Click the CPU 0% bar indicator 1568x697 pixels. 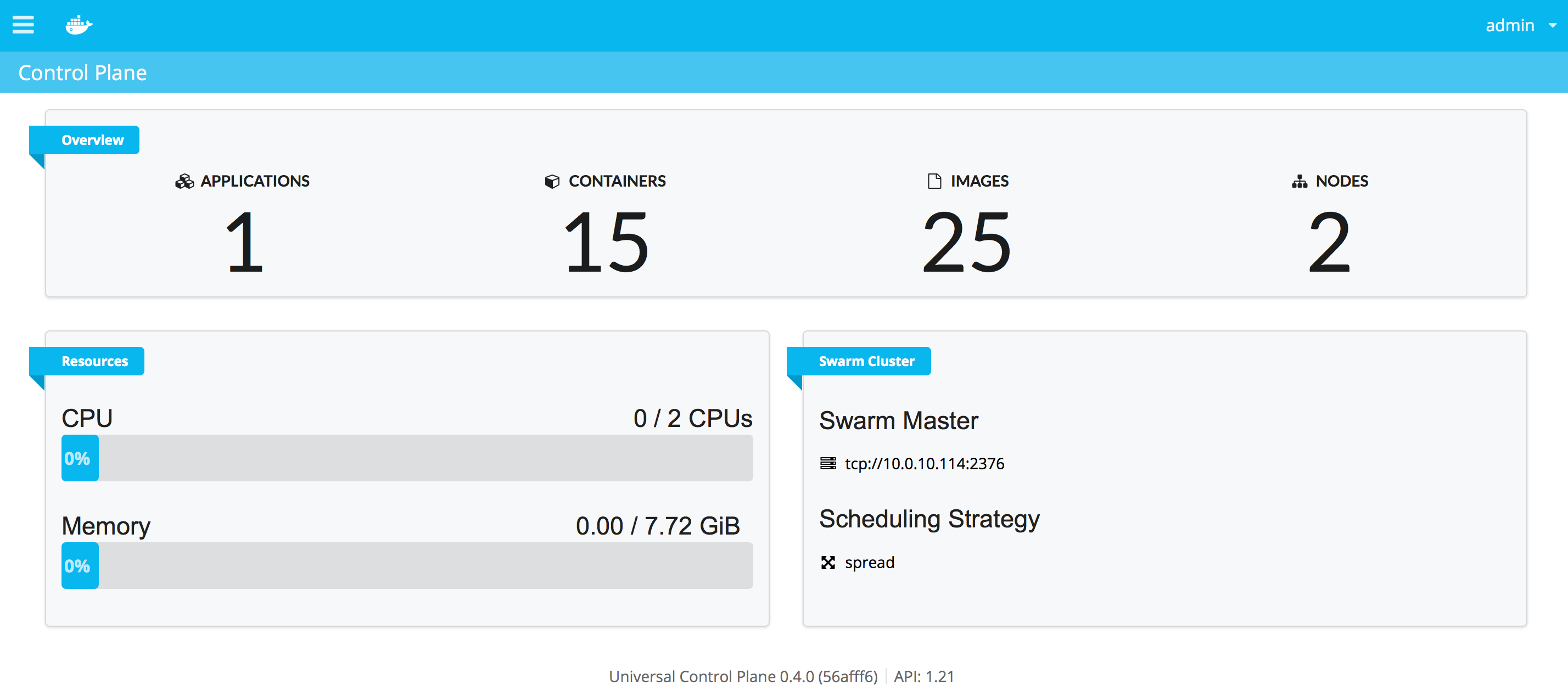(x=80, y=458)
